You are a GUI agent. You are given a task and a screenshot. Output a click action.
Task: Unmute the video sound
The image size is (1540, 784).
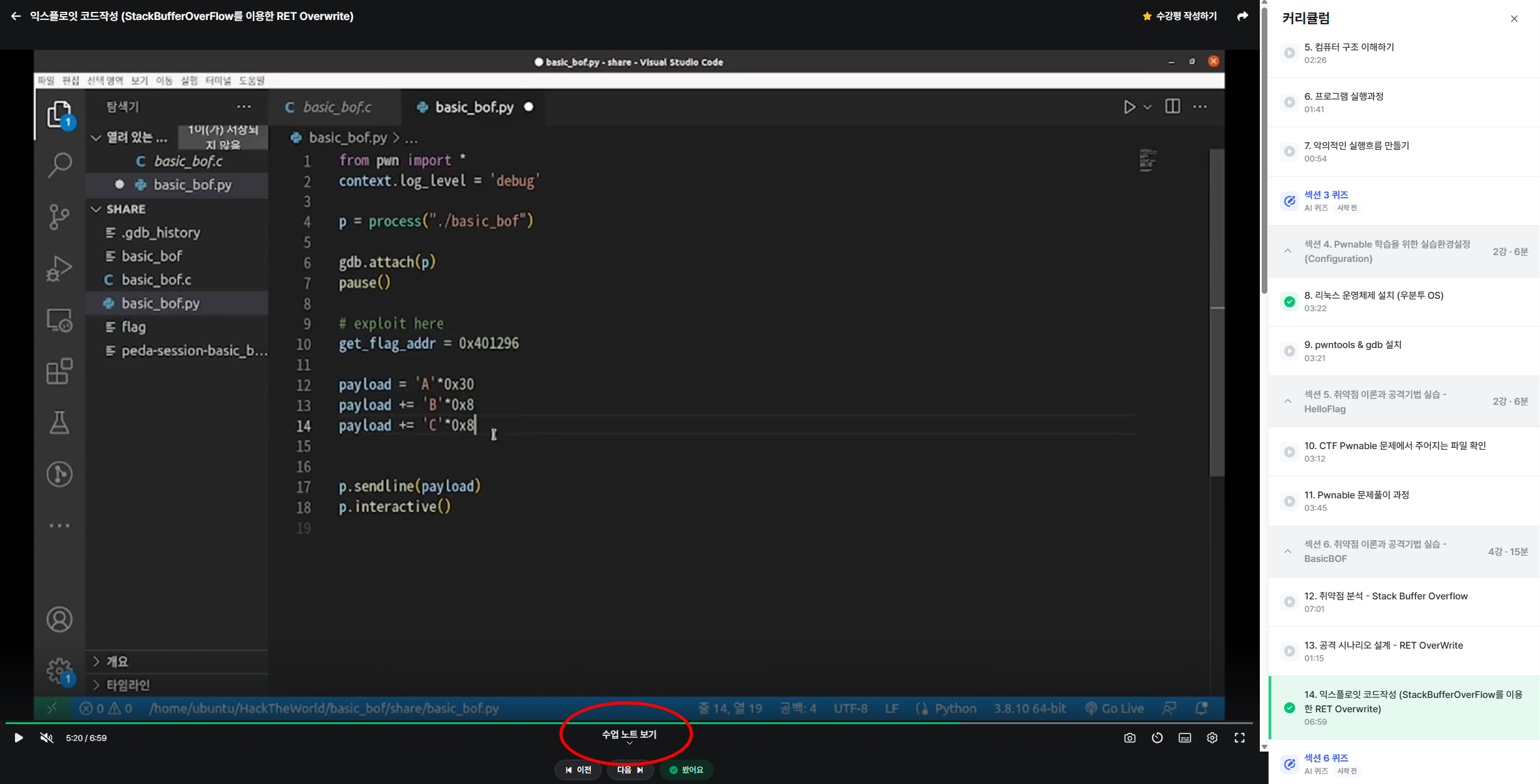click(x=47, y=738)
